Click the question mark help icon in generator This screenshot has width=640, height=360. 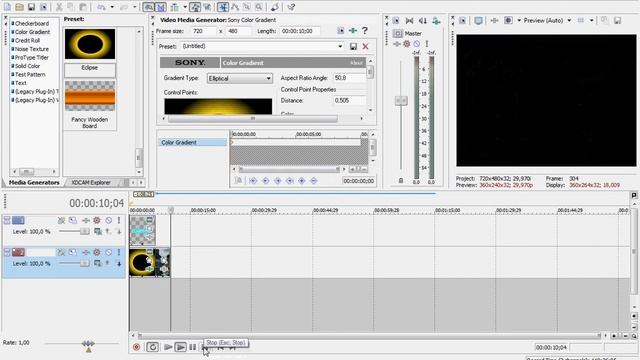365,31
